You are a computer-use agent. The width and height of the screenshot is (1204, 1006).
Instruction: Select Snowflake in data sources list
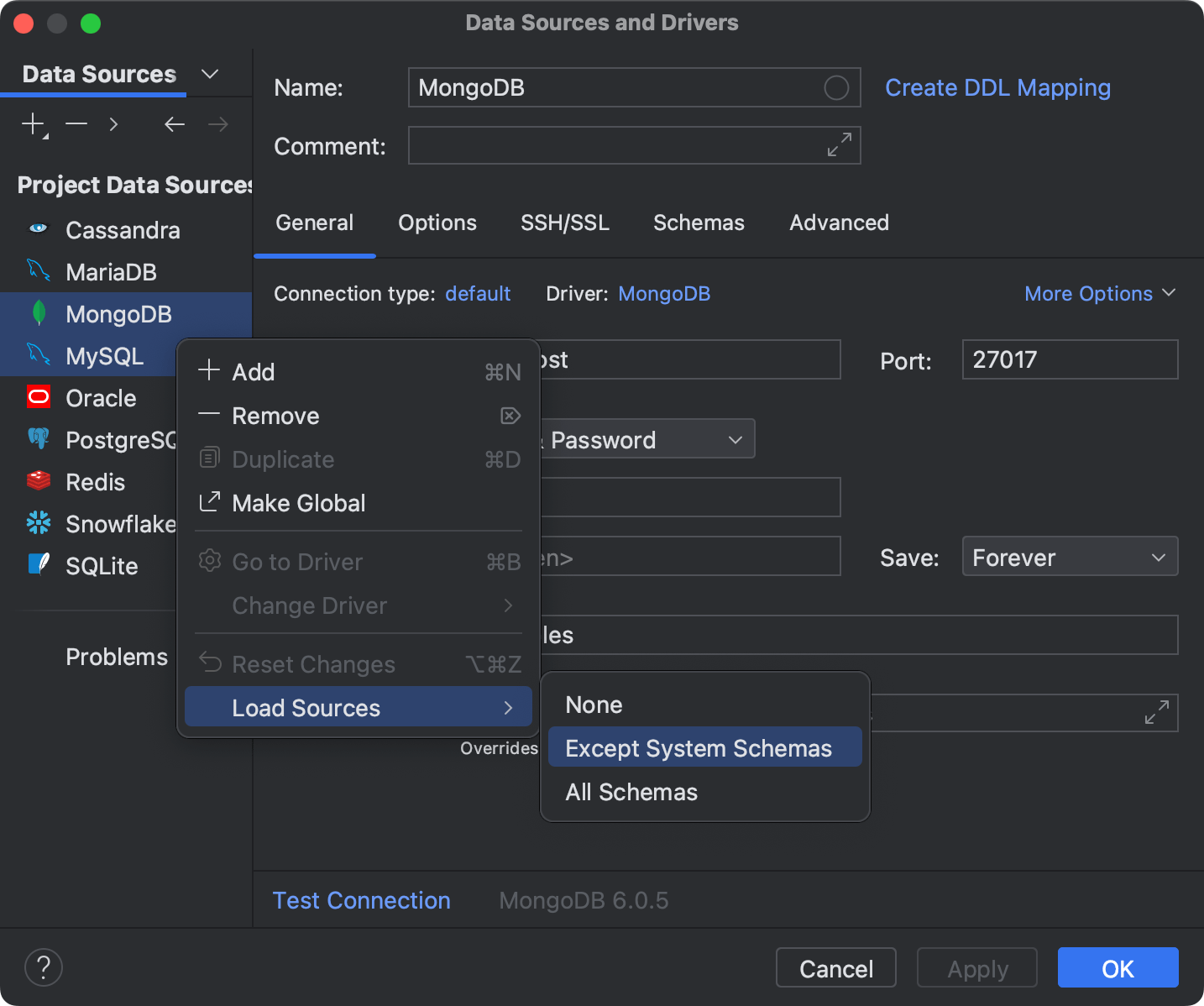coord(120,524)
